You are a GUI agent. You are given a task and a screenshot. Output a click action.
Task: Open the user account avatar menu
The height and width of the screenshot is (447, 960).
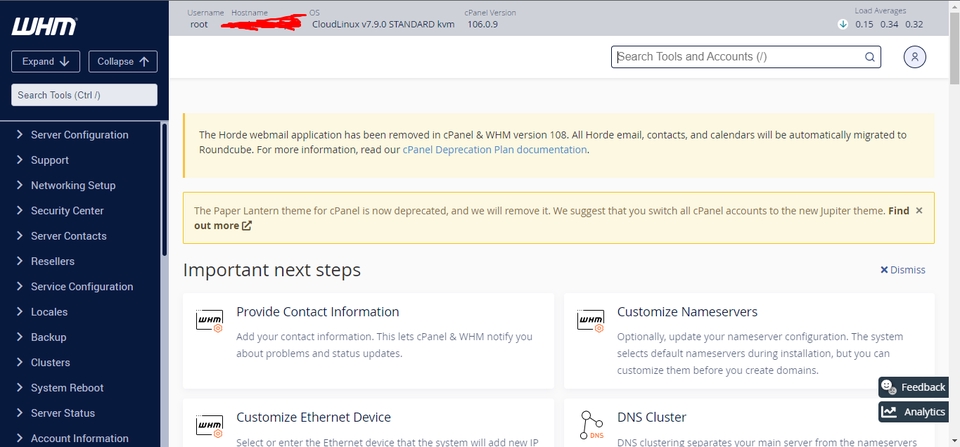point(915,57)
